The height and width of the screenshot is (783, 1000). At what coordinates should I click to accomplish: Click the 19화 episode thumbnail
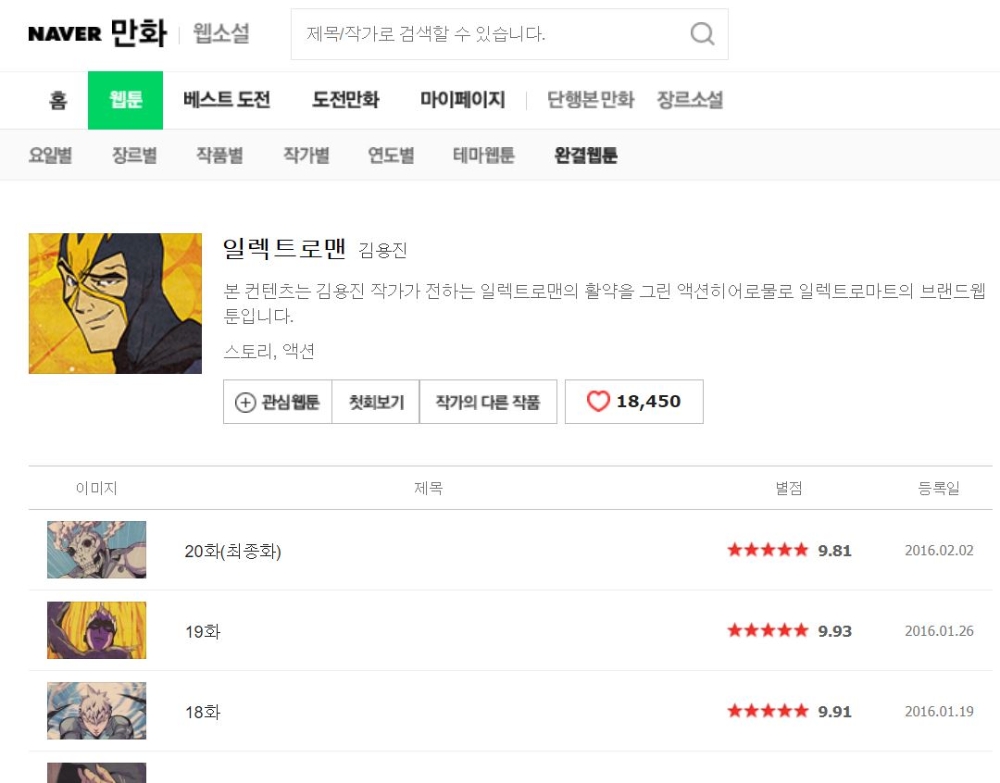pos(96,630)
